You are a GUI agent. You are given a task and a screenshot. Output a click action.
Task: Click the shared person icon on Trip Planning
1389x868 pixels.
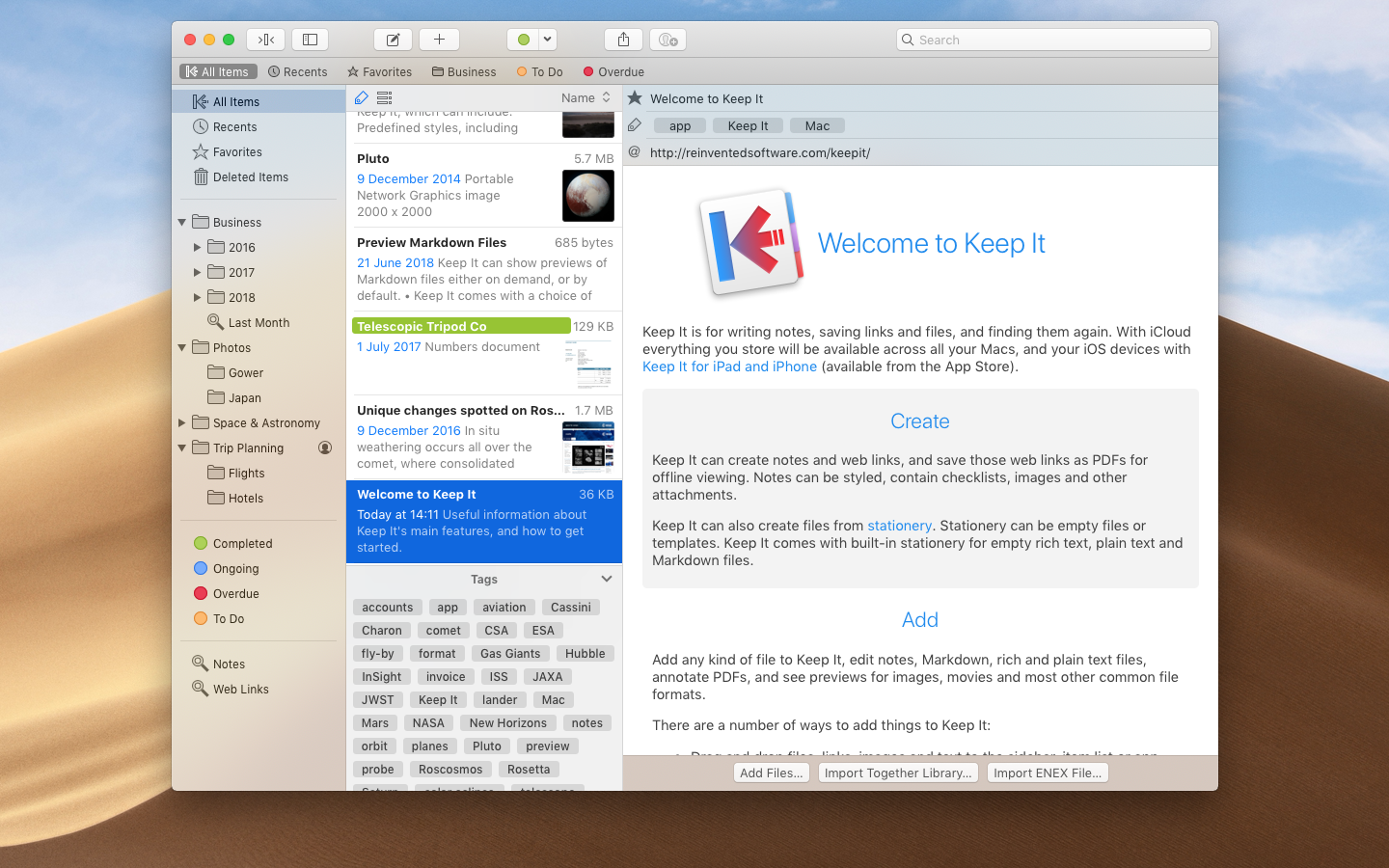[x=325, y=448]
